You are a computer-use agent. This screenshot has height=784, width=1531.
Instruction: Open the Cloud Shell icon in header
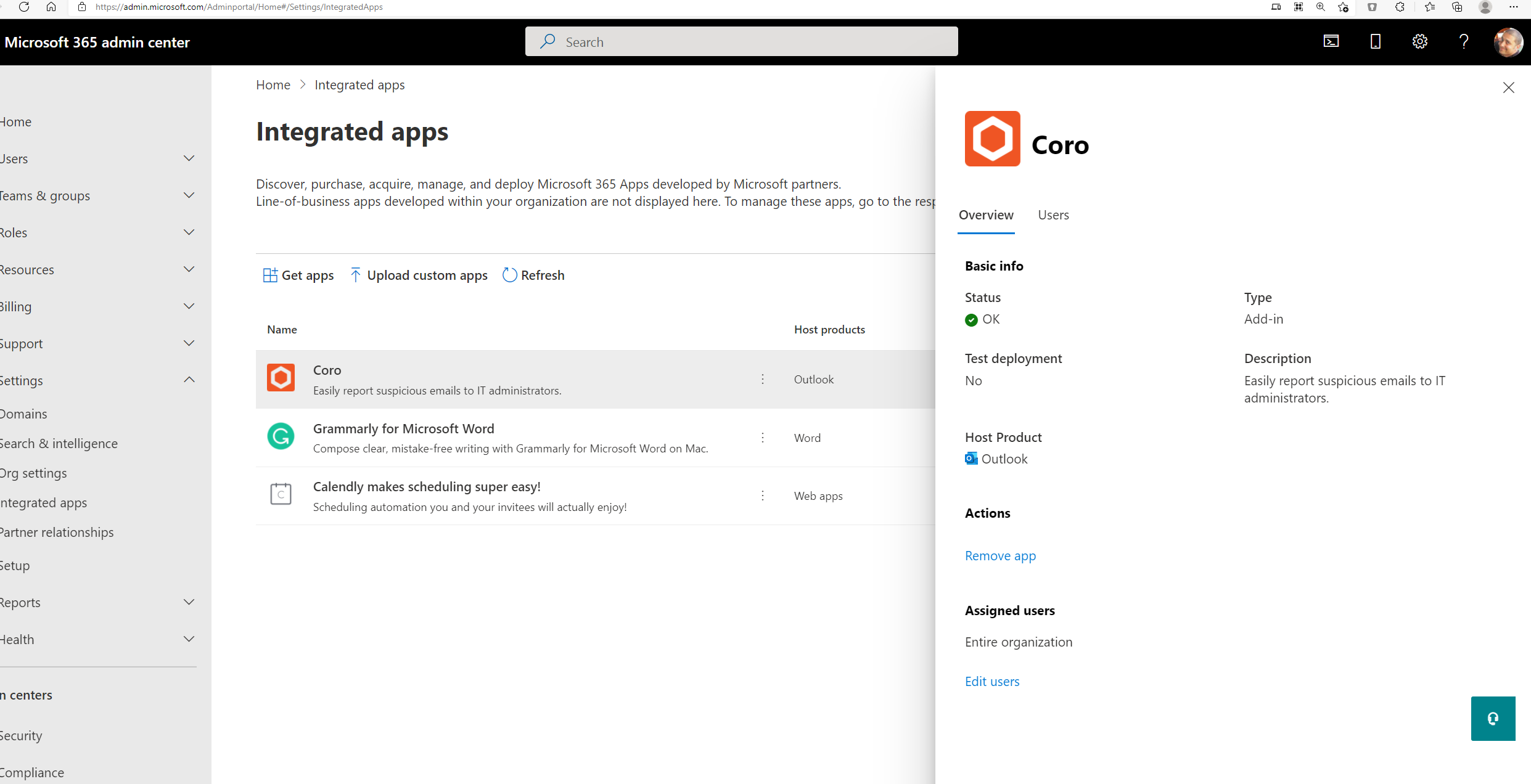point(1331,41)
